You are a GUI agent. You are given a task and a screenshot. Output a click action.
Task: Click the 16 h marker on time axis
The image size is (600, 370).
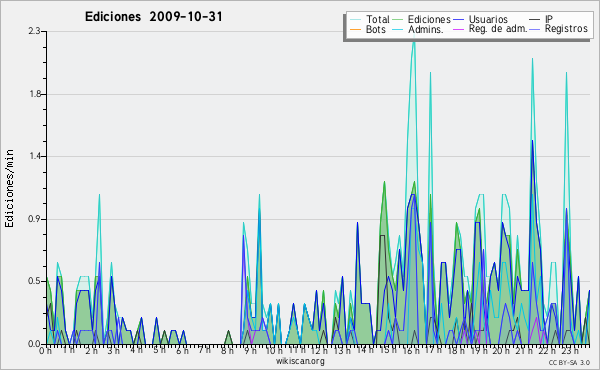coord(411,350)
